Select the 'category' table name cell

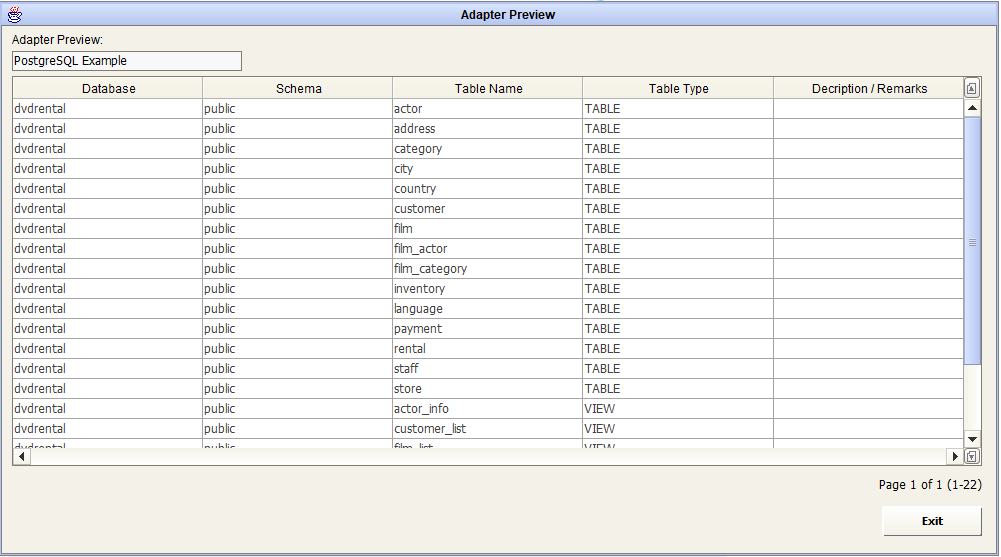coord(488,149)
